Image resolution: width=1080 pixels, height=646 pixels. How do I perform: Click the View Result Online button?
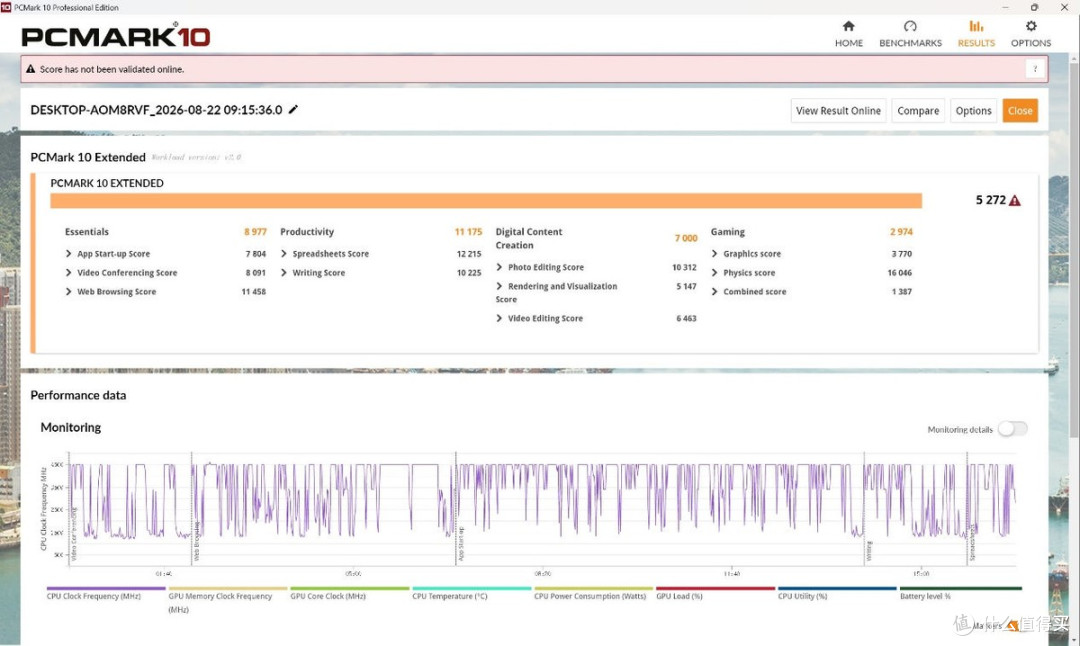pyautogui.click(x=838, y=111)
